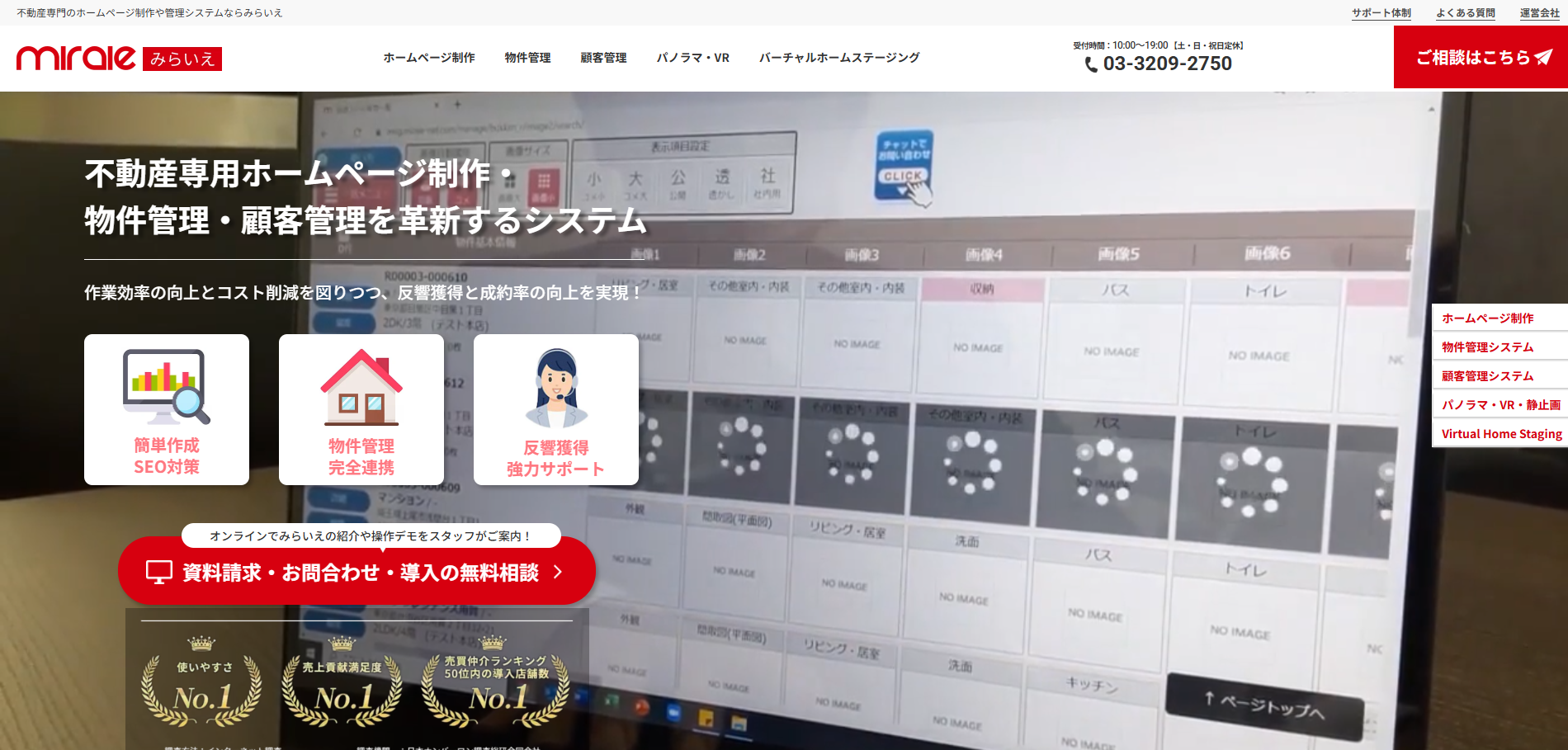Open the パノラマ・VR menu item

coord(693,58)
